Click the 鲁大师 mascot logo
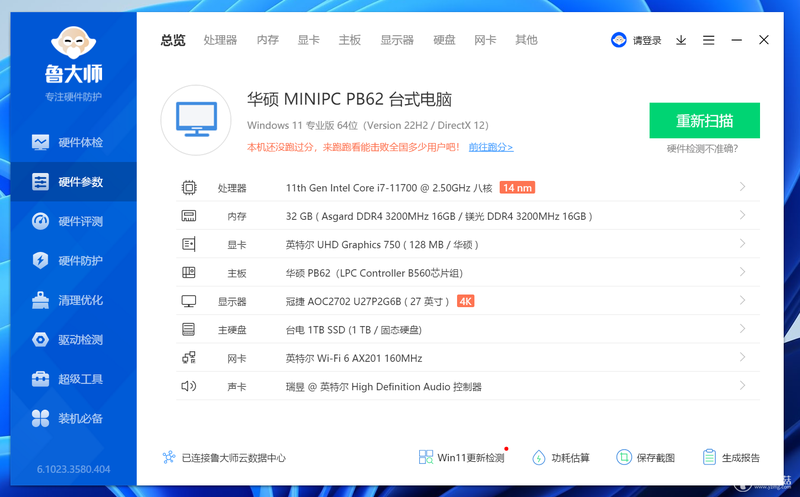 coord(73,43)
